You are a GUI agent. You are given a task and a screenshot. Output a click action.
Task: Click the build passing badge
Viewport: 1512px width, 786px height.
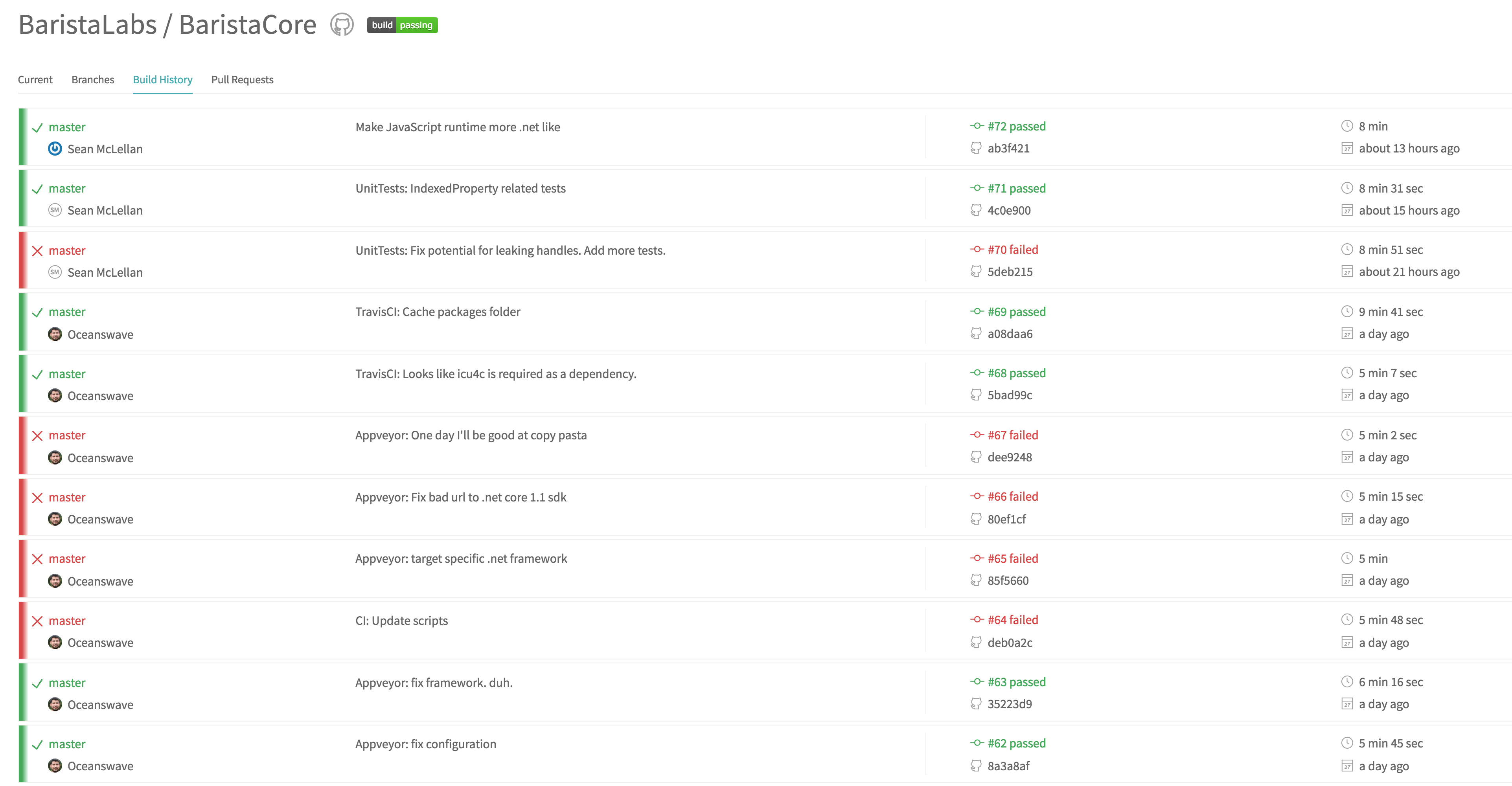(x=402, y=25)
